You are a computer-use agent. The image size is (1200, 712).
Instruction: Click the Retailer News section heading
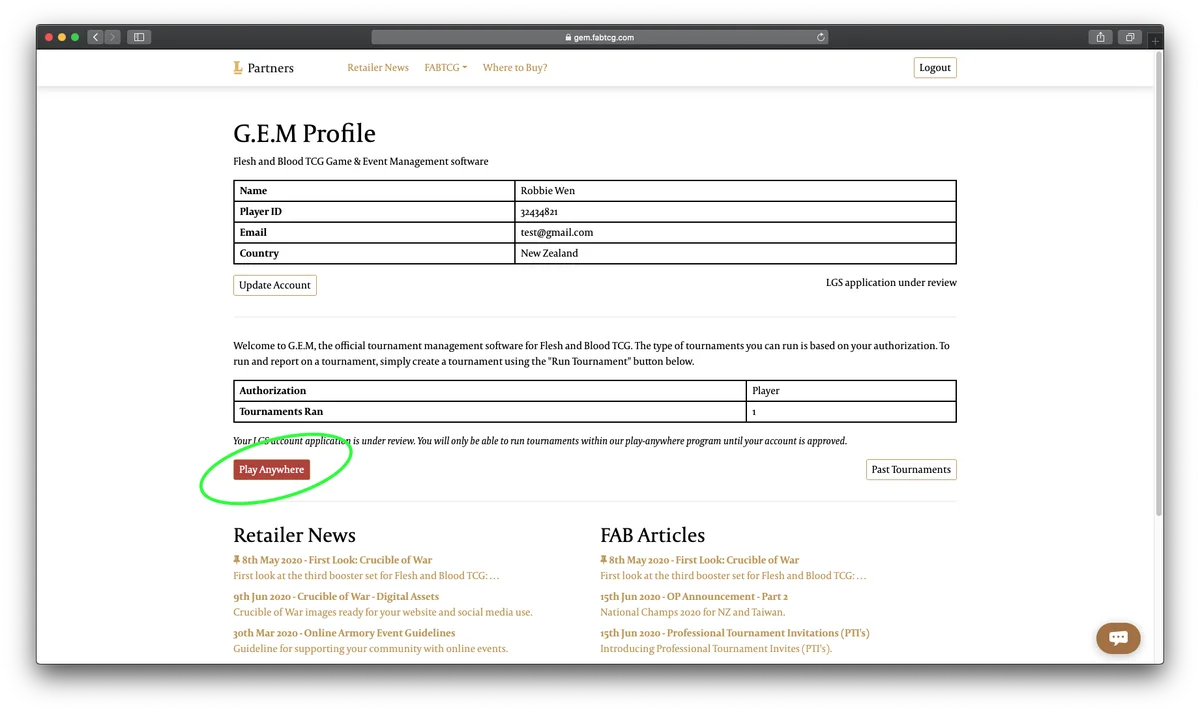pos(294,535)
